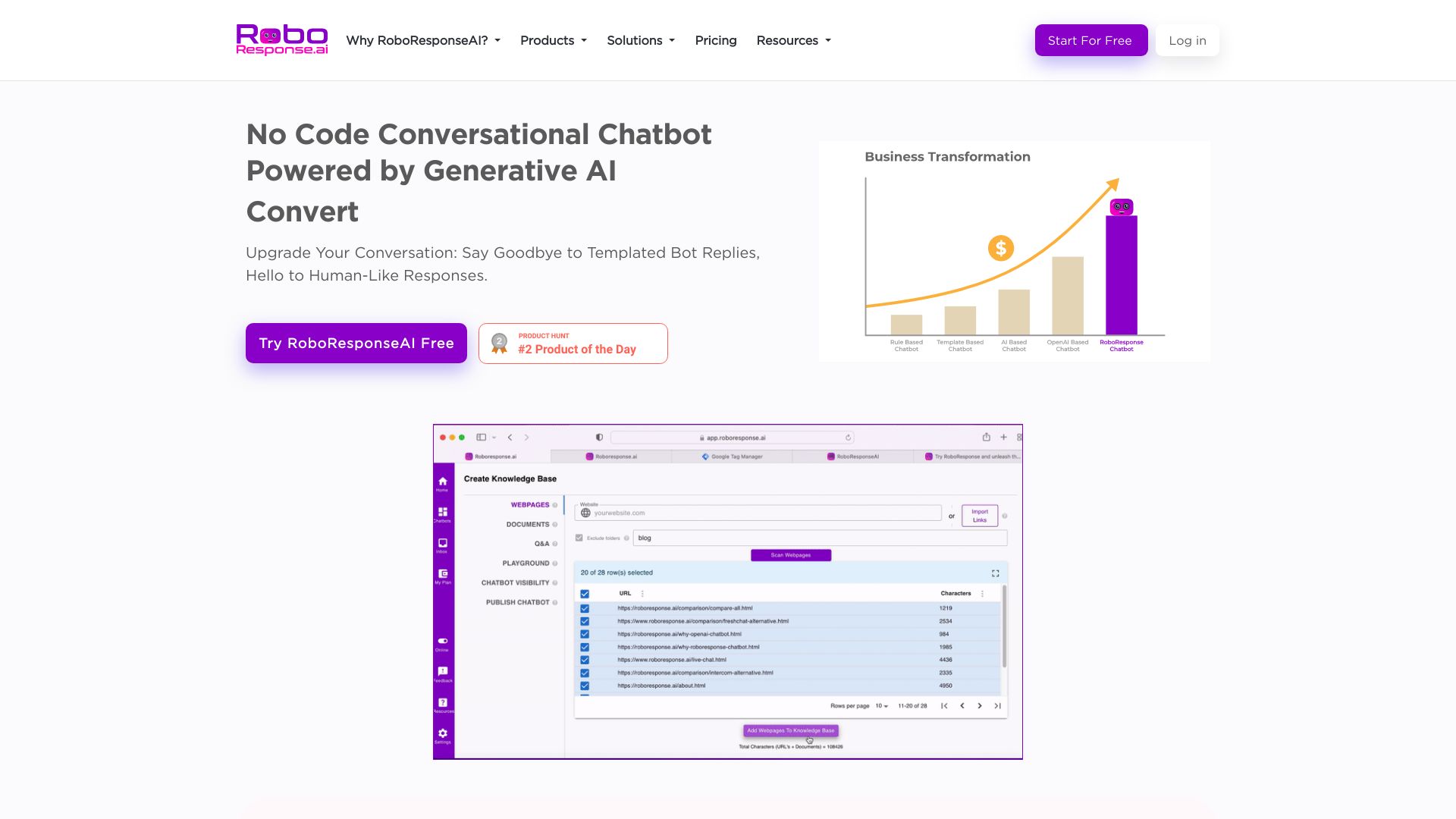Select the Rows per page stepper
The width and height of the screenshot is (1456, 819).
pos(879,707)
